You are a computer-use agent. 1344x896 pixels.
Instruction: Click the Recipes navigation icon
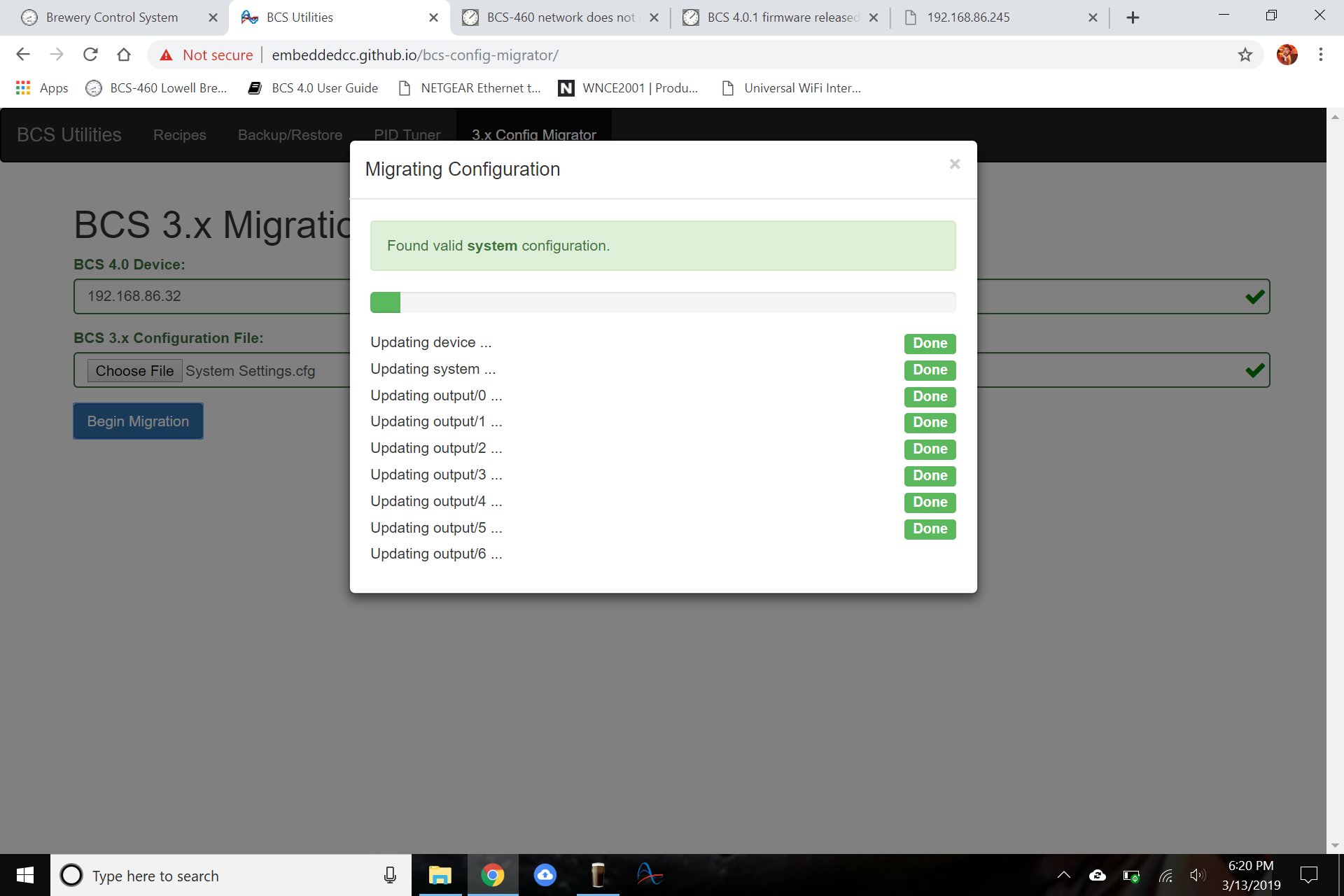pyautogui.click(x=179, y=135)
